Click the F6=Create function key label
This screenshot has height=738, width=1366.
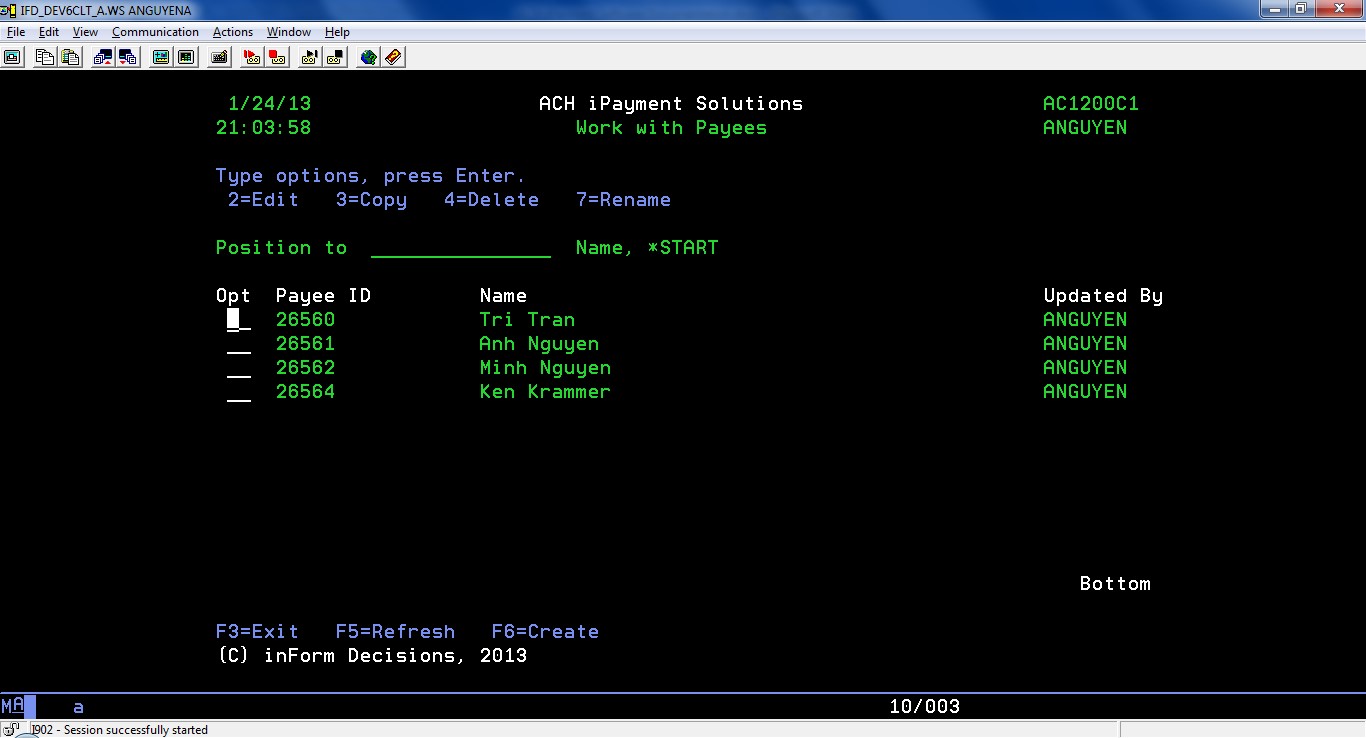click(545, 632)
